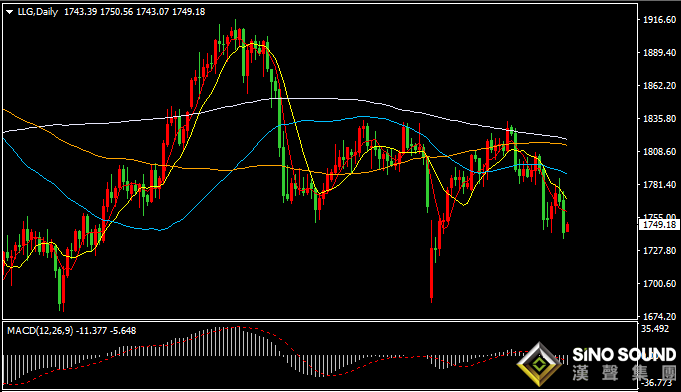This screenshot has width=681, height=392.
Task: Click the yellow moving average line peak
Action: (253, 43)
